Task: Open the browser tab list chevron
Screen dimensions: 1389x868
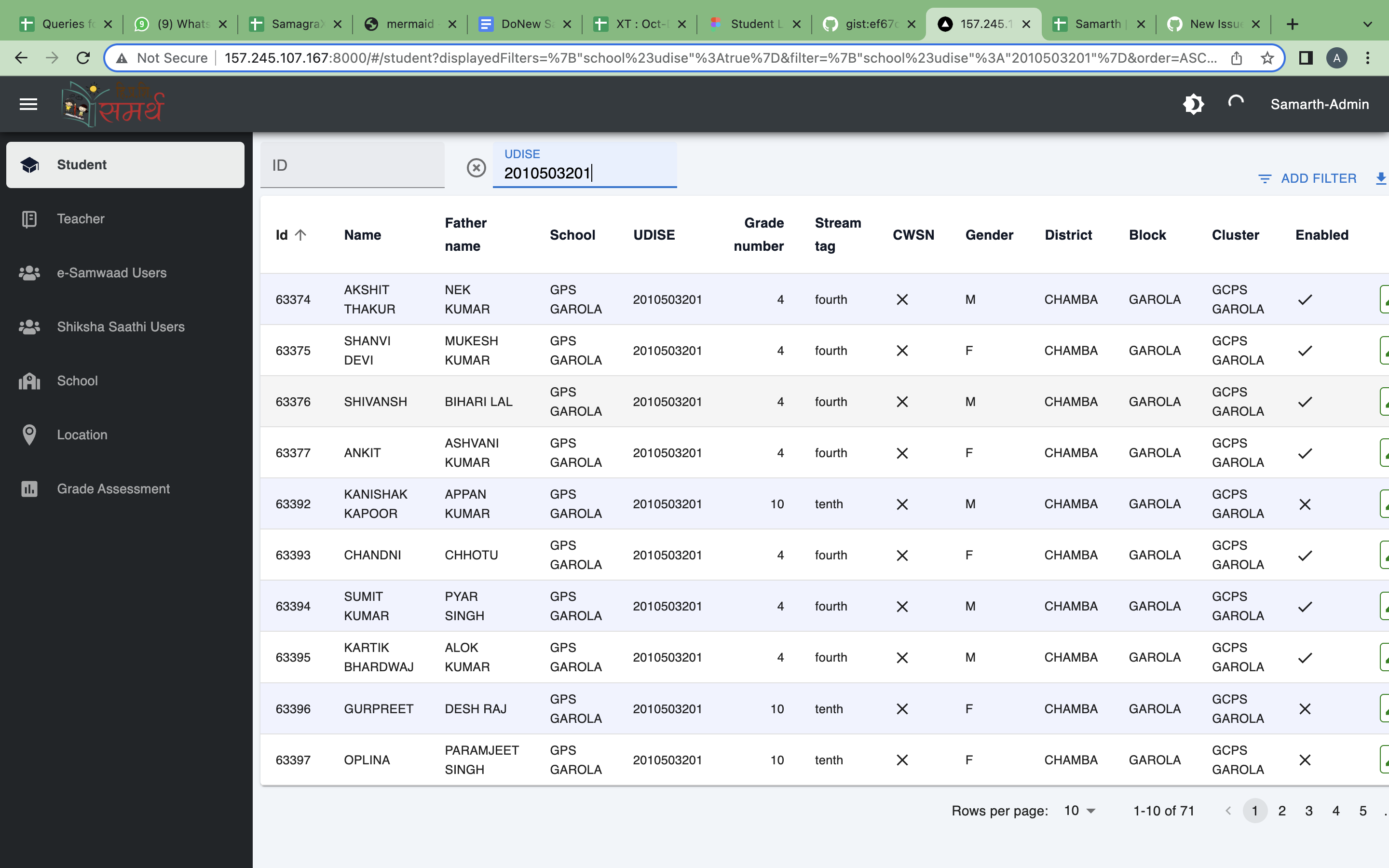Action: click(x=1367, y=24)
